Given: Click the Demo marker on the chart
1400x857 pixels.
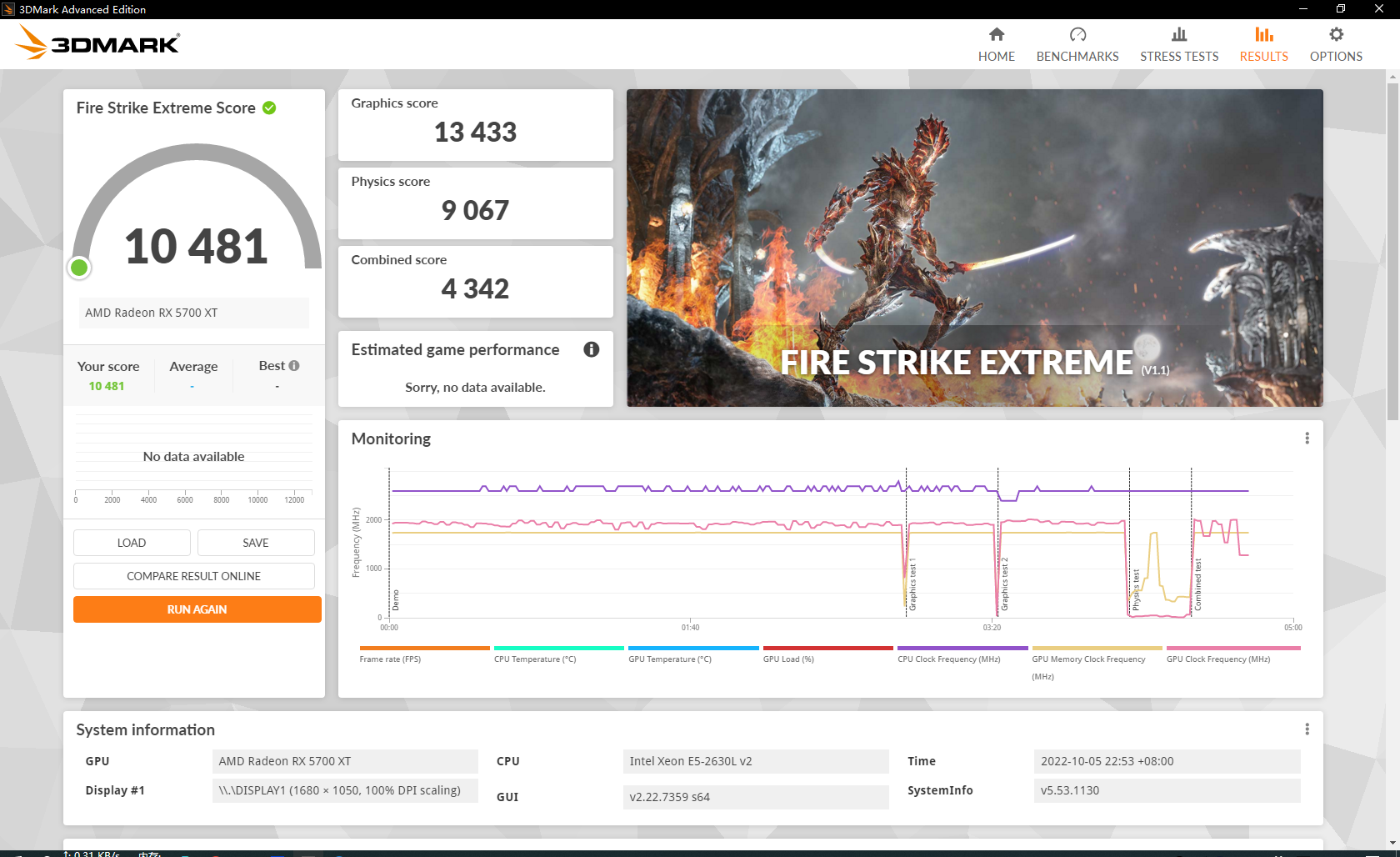Looking at the screenshot, I should 396,600.
